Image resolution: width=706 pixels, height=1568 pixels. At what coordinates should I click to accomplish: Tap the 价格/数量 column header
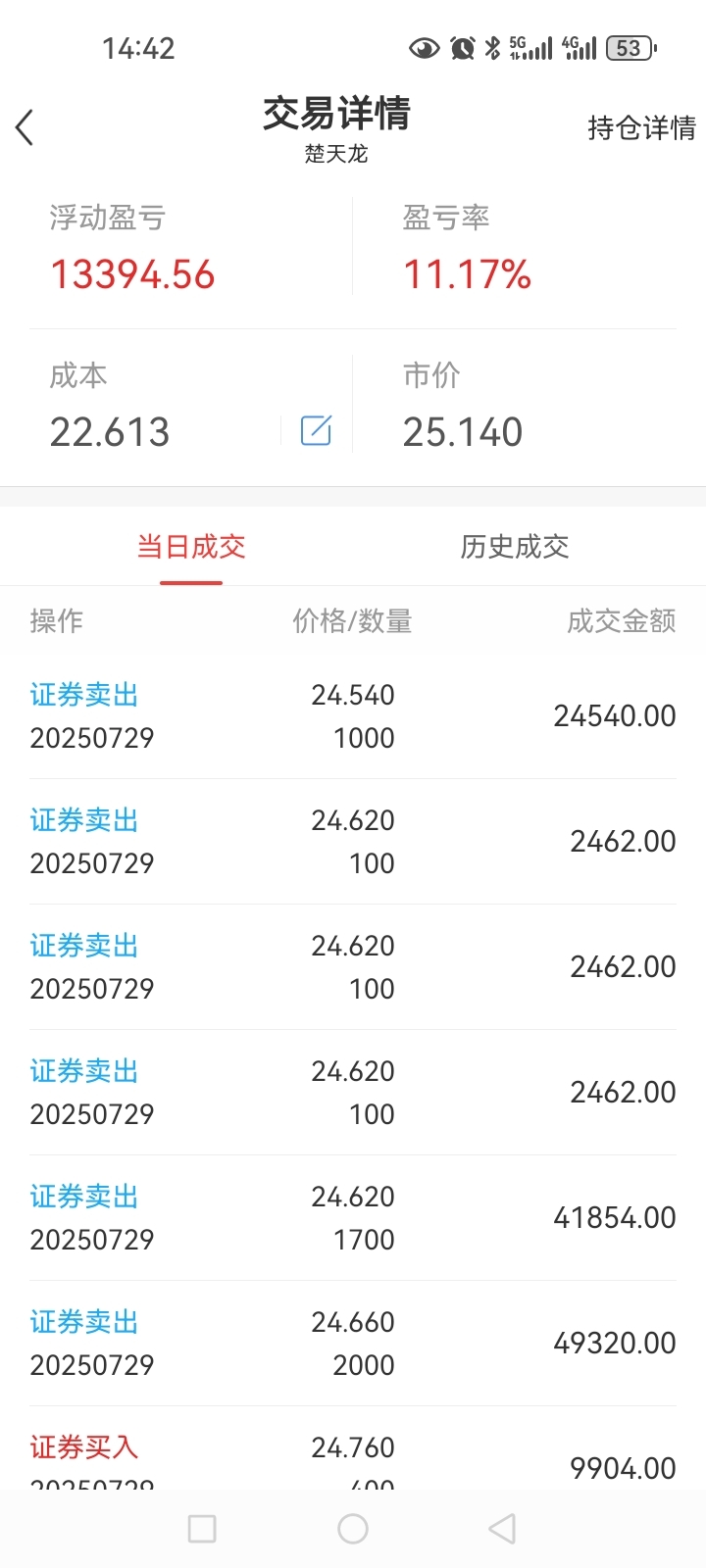(352, 621)
